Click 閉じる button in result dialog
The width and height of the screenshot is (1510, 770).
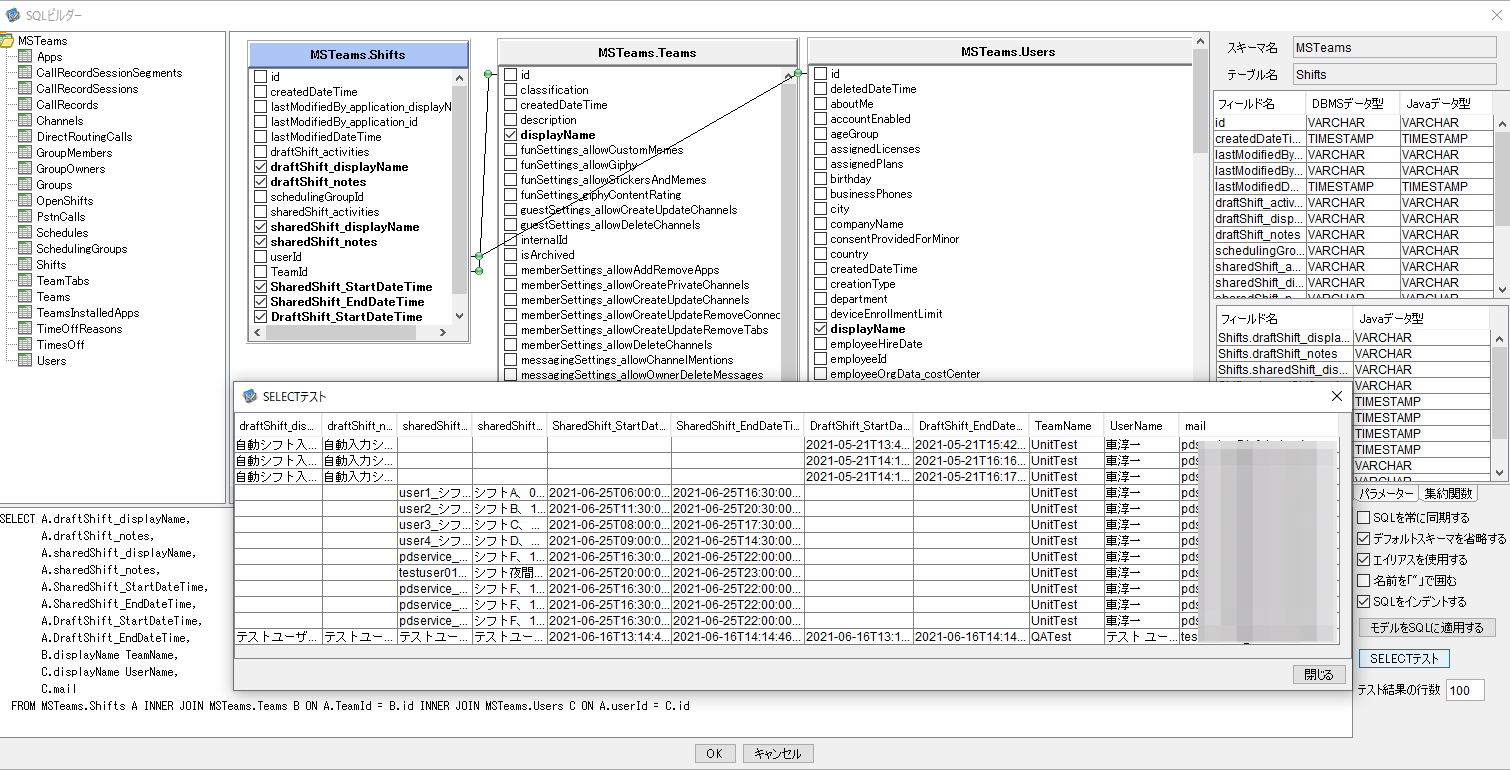click(x=1318, y=675)
